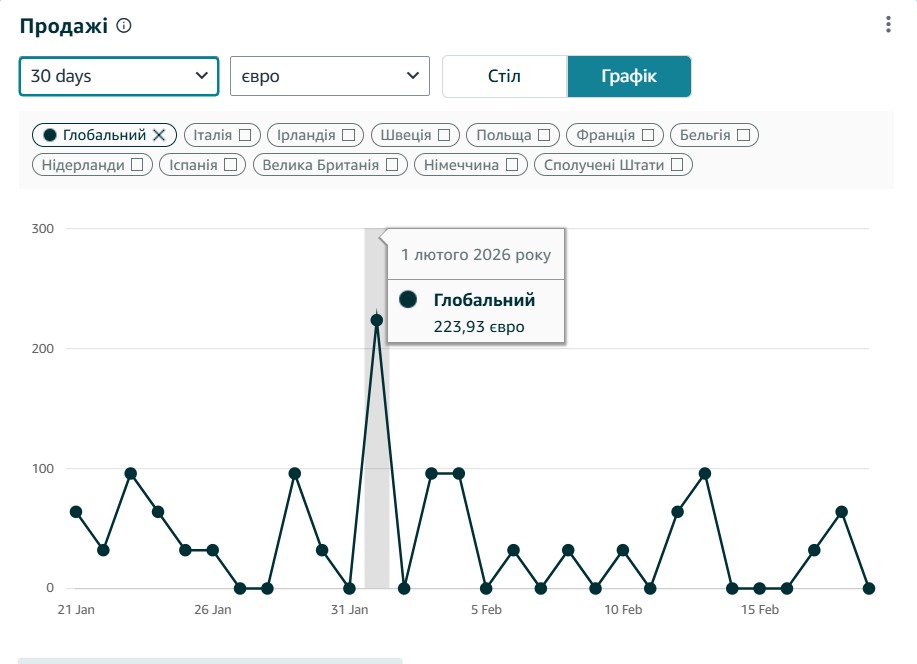This screenshot has width=917, height=664.
Task: Click the tooltip date 1 лютого 2026 року
Action: tap(476, 254)
